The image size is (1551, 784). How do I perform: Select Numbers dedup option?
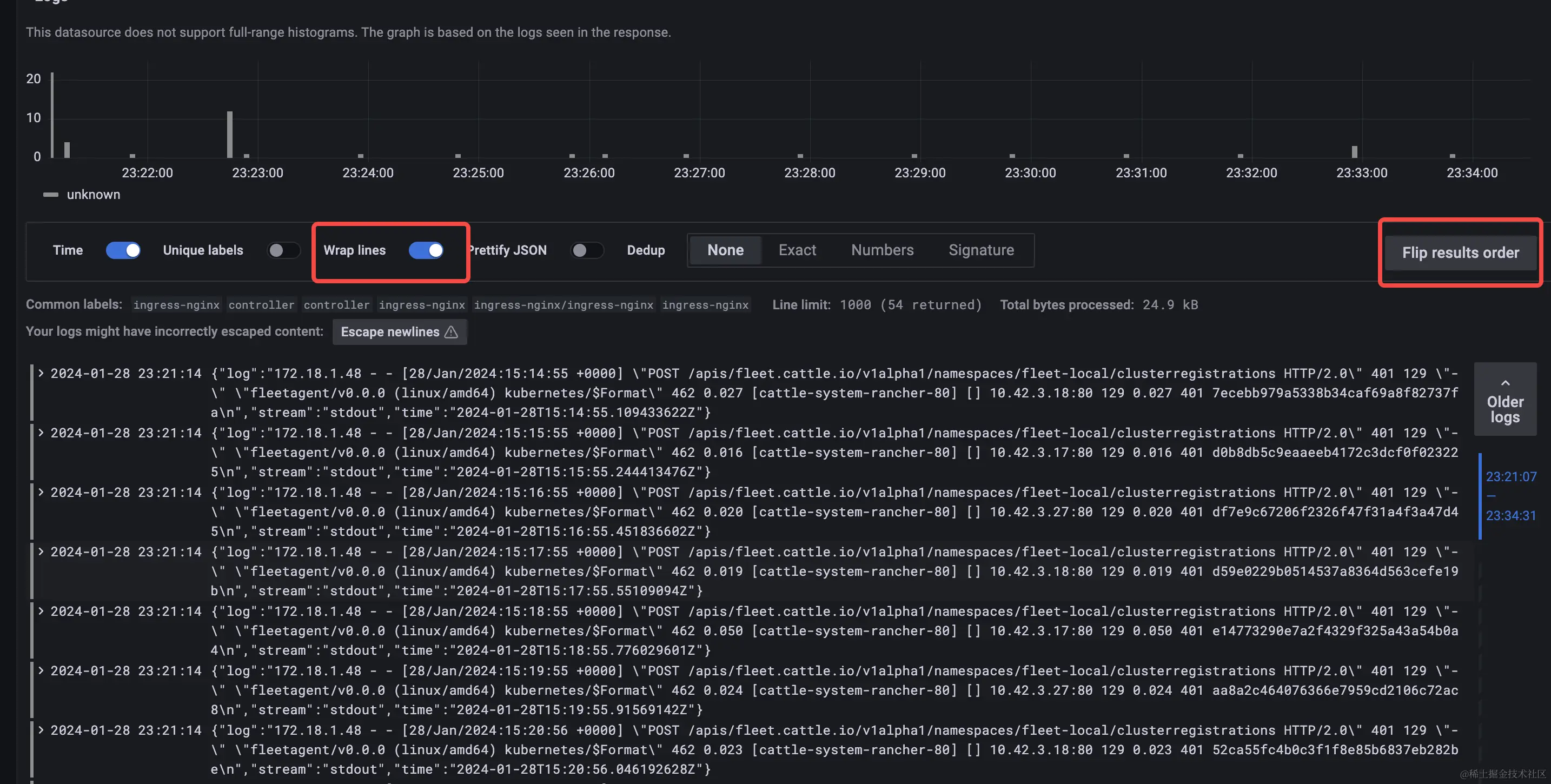point(882,250)
